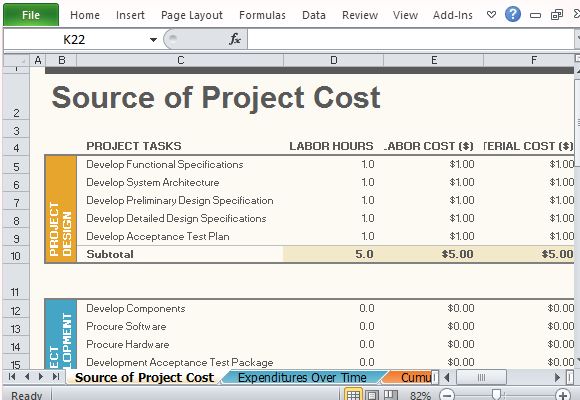Go to previous sheet tab arrow
580x400 pixels.
point(27,377)
